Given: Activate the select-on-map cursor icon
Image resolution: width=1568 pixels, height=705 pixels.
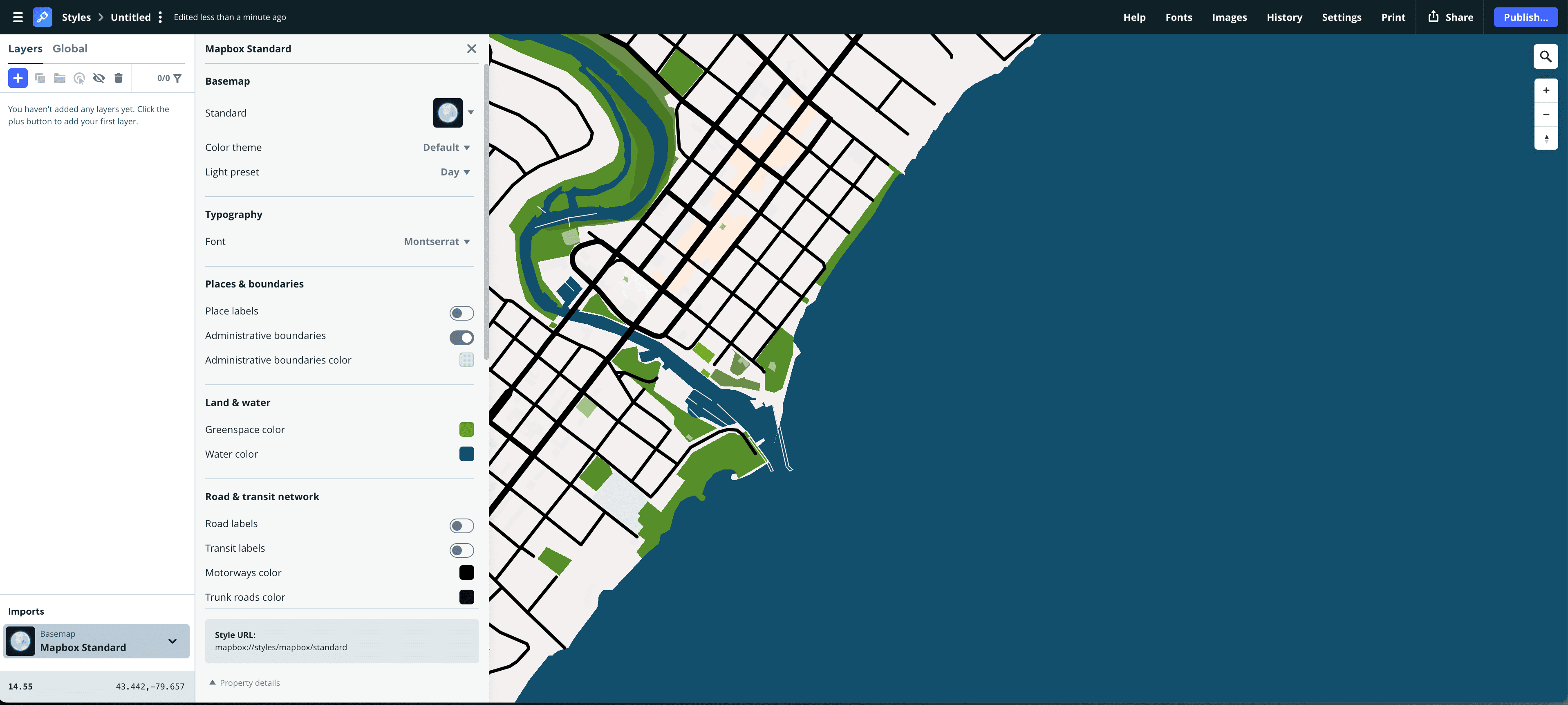Looking at the screenshot, I should [79, 78].
